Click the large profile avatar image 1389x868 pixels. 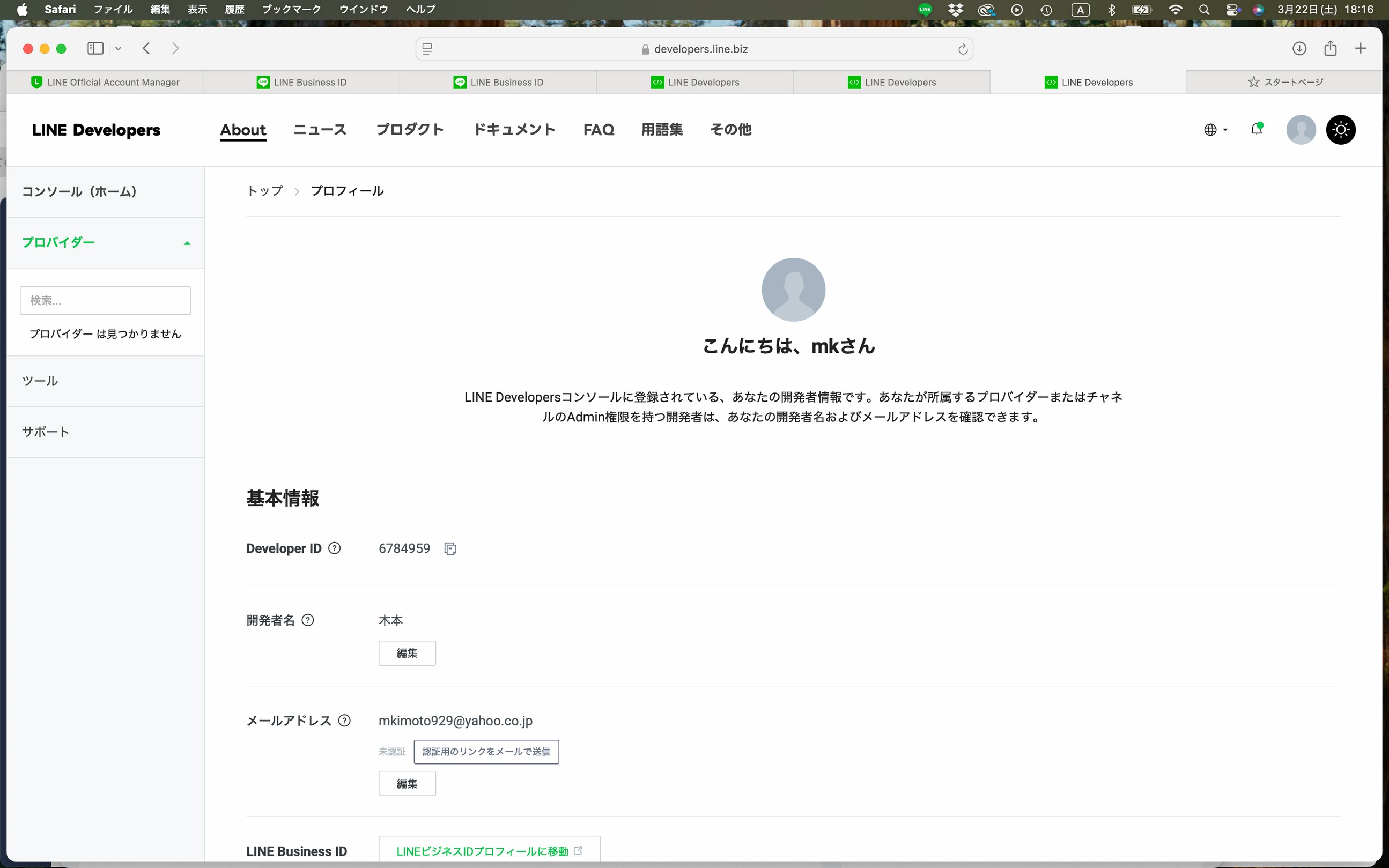pyautogui.click(x=794, y=290)
